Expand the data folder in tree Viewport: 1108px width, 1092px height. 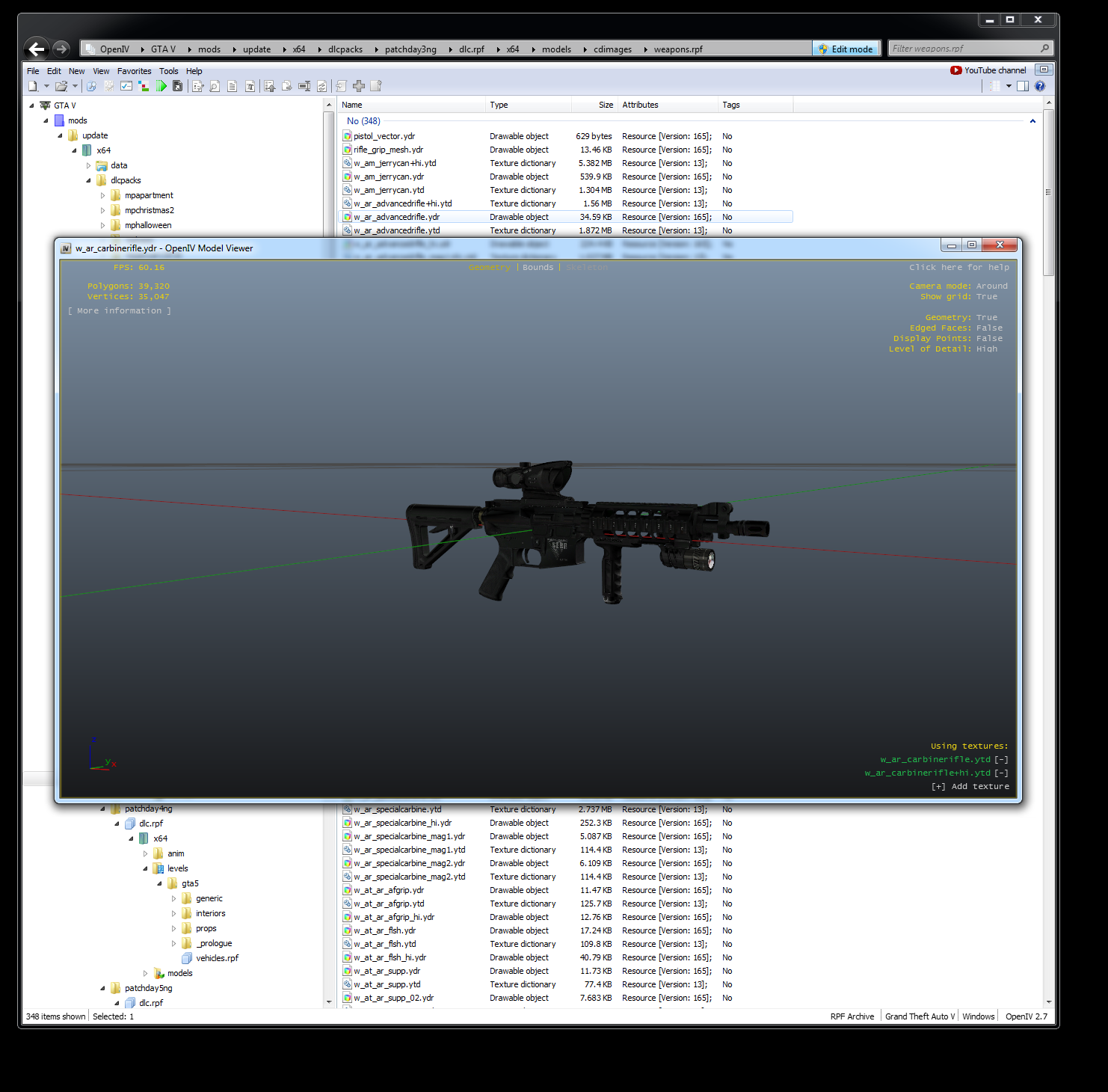pos(88,165)
